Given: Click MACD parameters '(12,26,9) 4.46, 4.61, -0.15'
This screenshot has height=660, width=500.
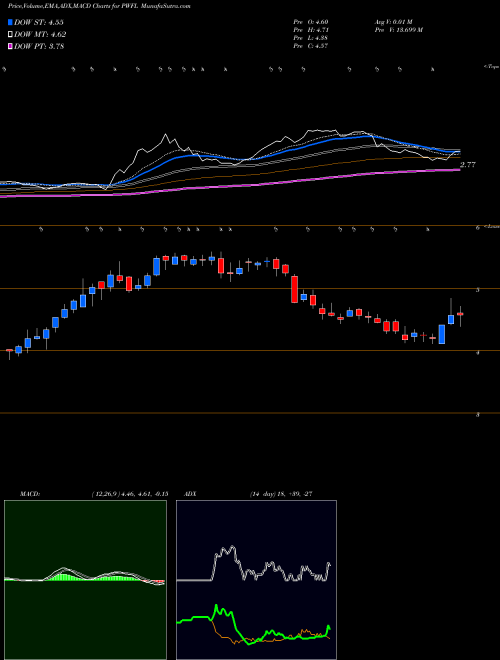Looking at the screenshot, I should pyautogui.click(x=129, y=494).
